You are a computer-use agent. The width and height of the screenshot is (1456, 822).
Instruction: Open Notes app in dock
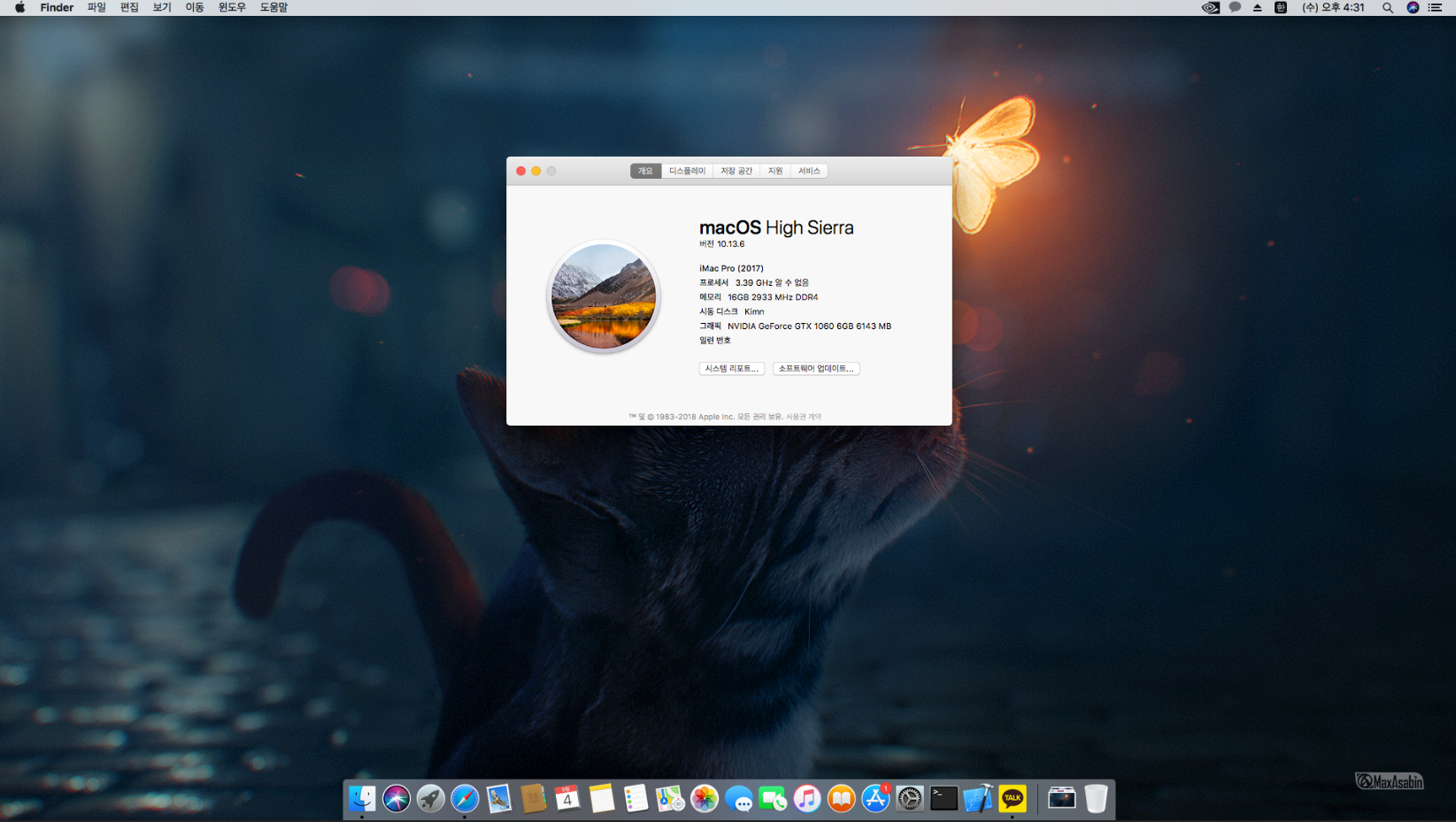pyautogui.click(x=602, y=799)
